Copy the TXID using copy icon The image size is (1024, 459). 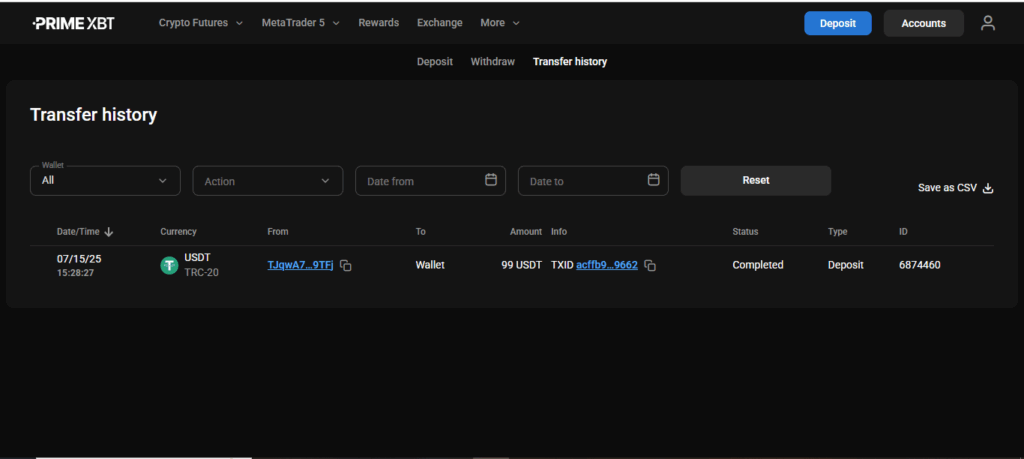click(650, 266)
